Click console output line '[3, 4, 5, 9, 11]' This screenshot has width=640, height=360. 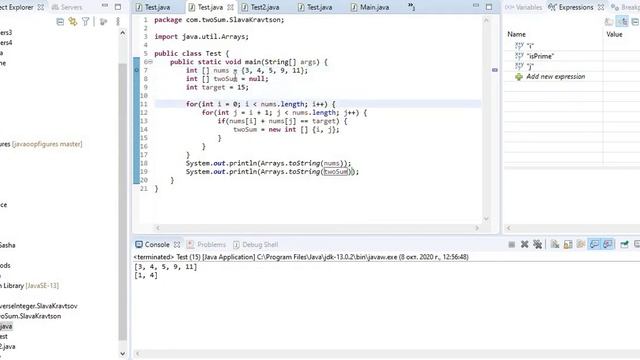(x=166, y=267)
